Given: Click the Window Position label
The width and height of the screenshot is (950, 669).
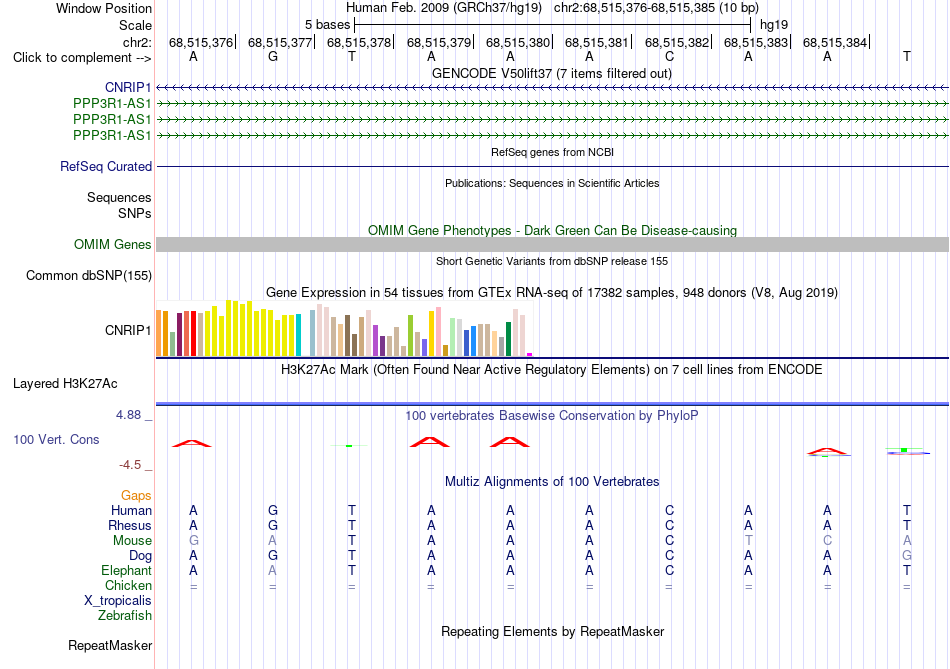Looking at the screenshot, I should (104, 8).
